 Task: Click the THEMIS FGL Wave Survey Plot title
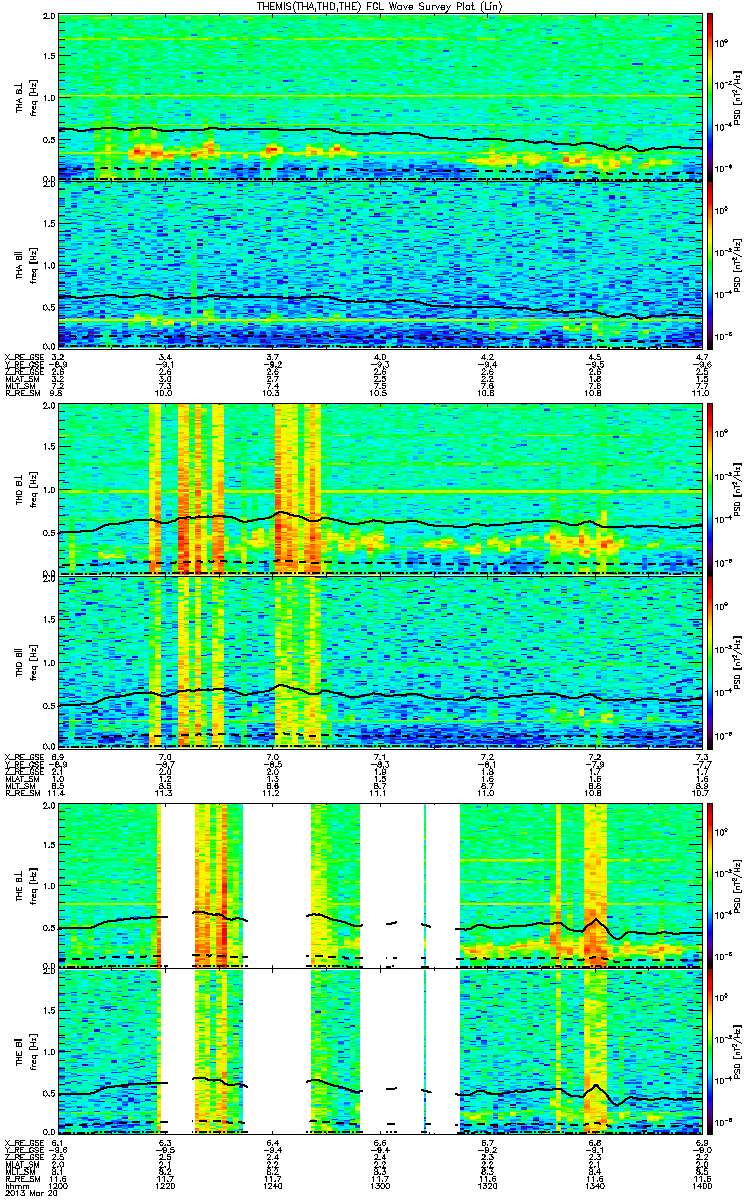(x=381, y=6)
